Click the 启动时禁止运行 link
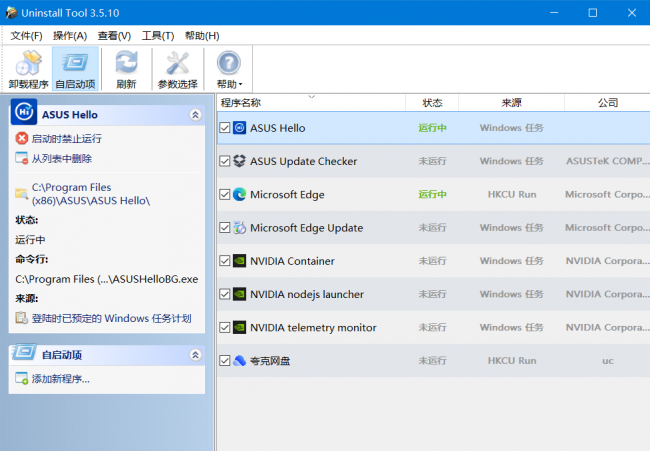Screen dimensions: 650x451 [67, 138]
